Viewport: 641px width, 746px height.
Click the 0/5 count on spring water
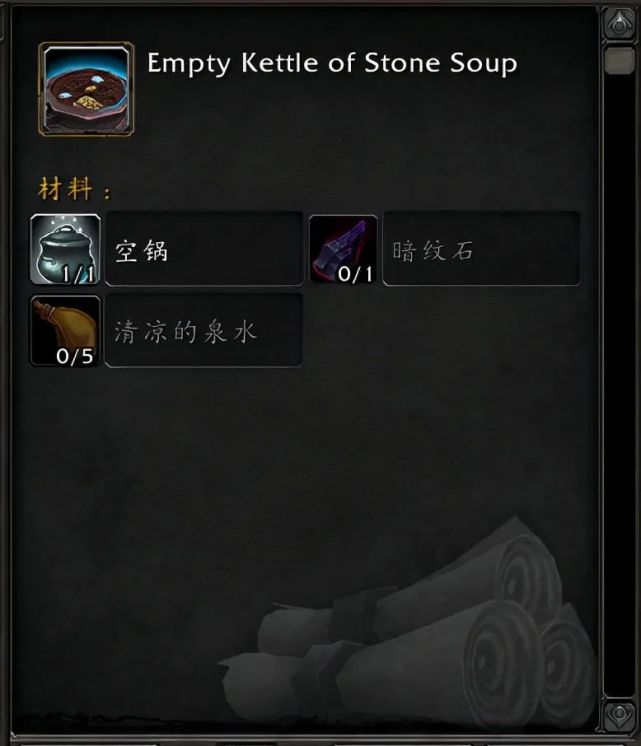click(75, 356)
